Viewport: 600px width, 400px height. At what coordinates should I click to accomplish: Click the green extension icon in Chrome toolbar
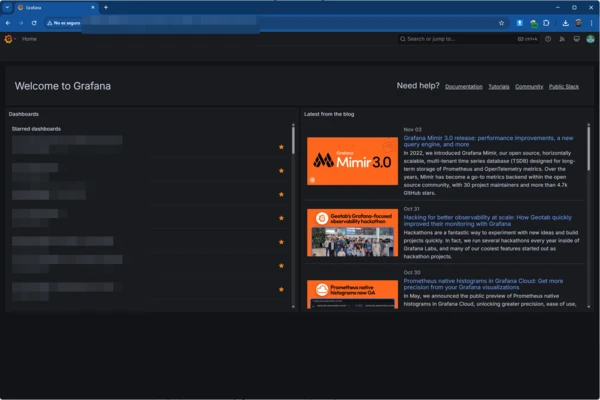tap(533, 23)
